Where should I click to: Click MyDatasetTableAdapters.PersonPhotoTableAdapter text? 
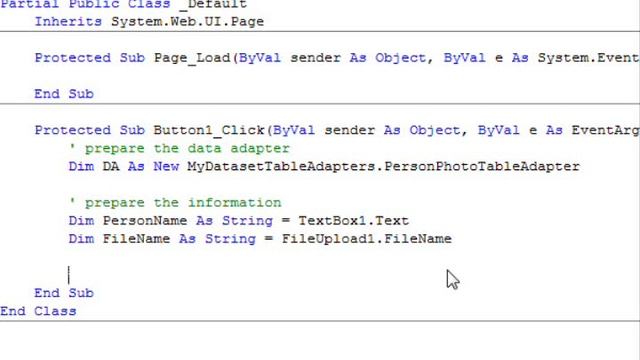point(384,167)
